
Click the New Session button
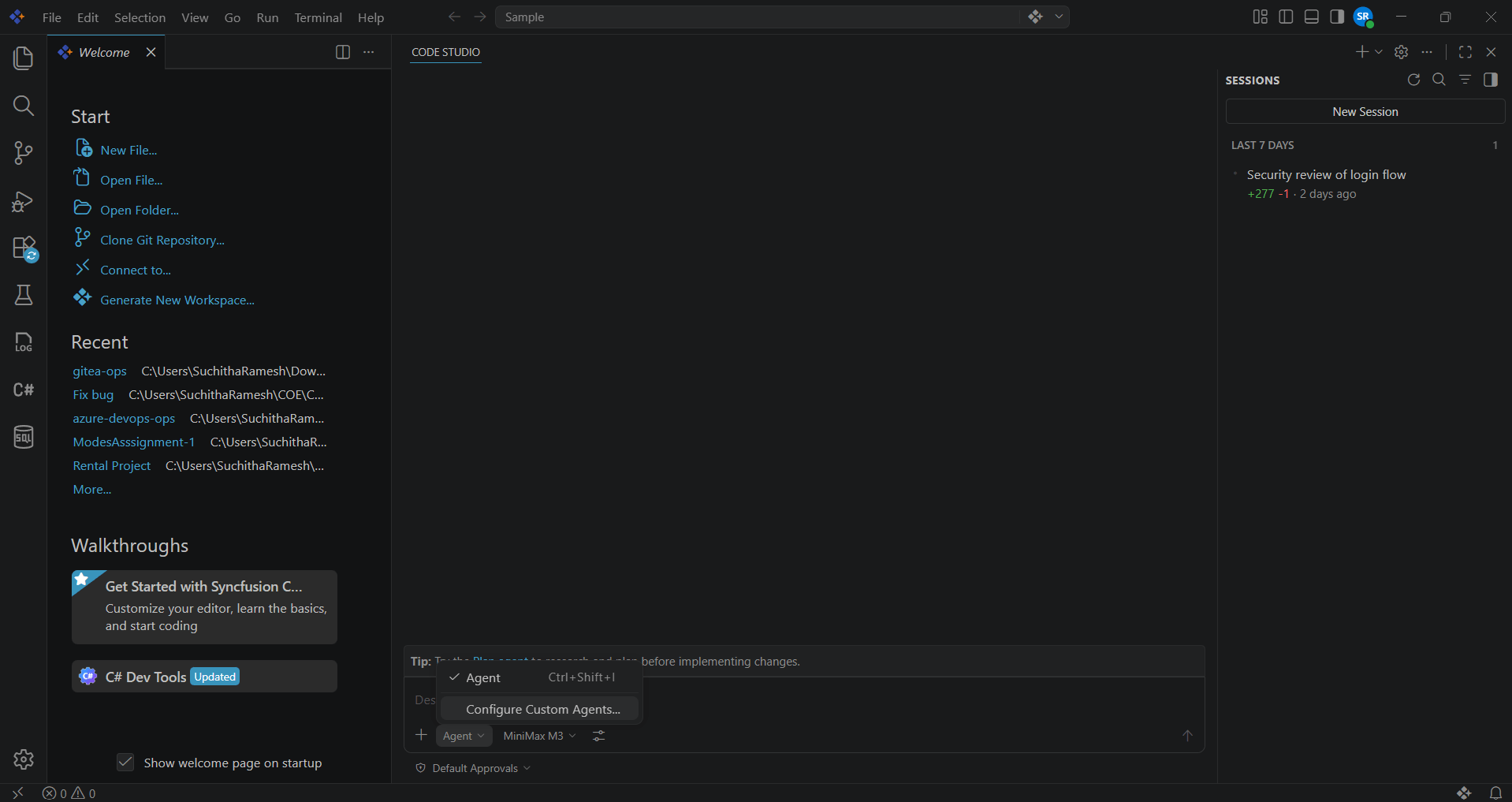coord(1365,112)
